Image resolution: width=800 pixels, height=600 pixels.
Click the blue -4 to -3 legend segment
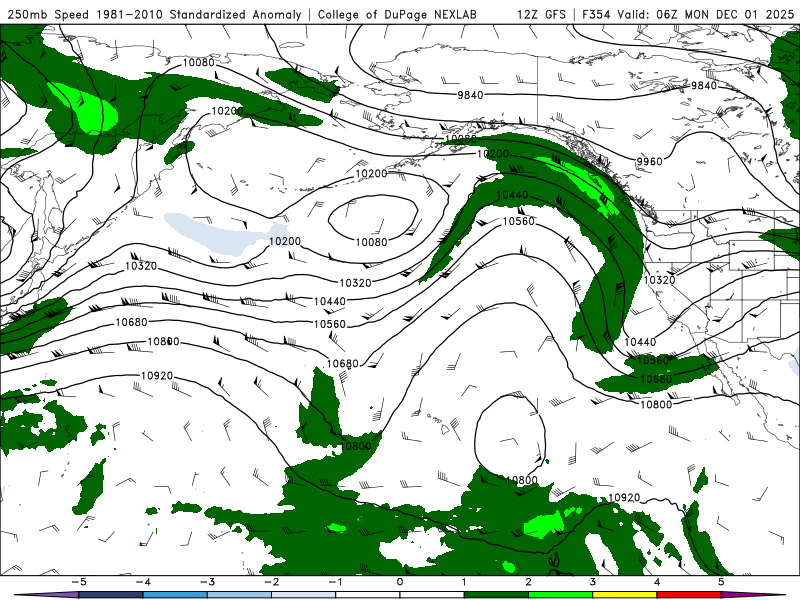coord(175,595)
